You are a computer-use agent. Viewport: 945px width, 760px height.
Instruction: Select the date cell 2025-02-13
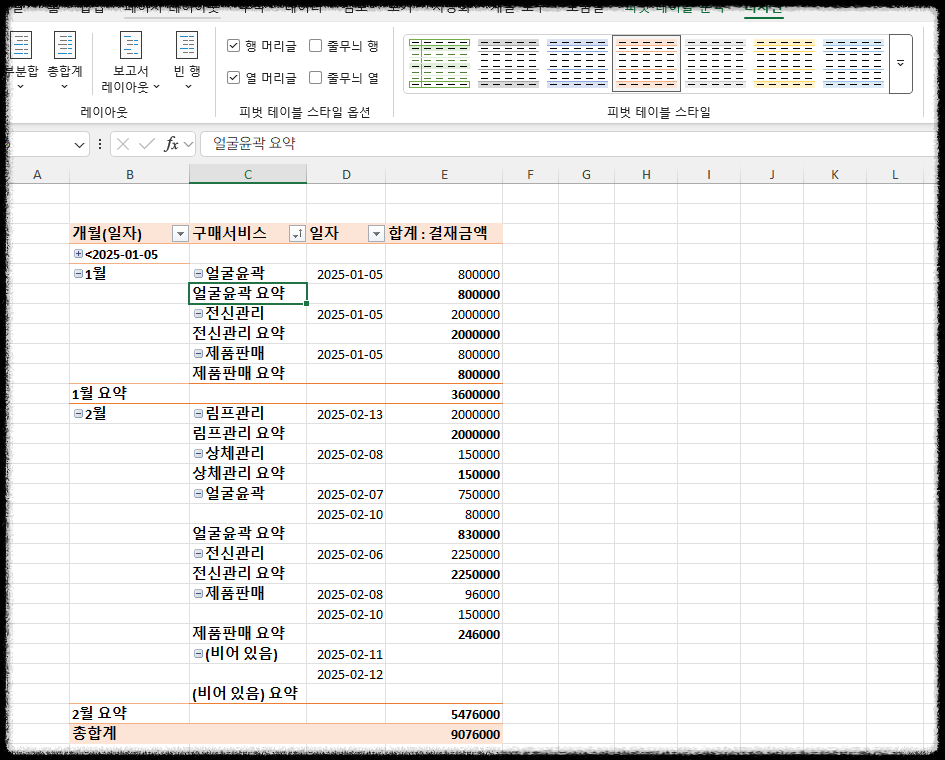(x=346, y=414)
